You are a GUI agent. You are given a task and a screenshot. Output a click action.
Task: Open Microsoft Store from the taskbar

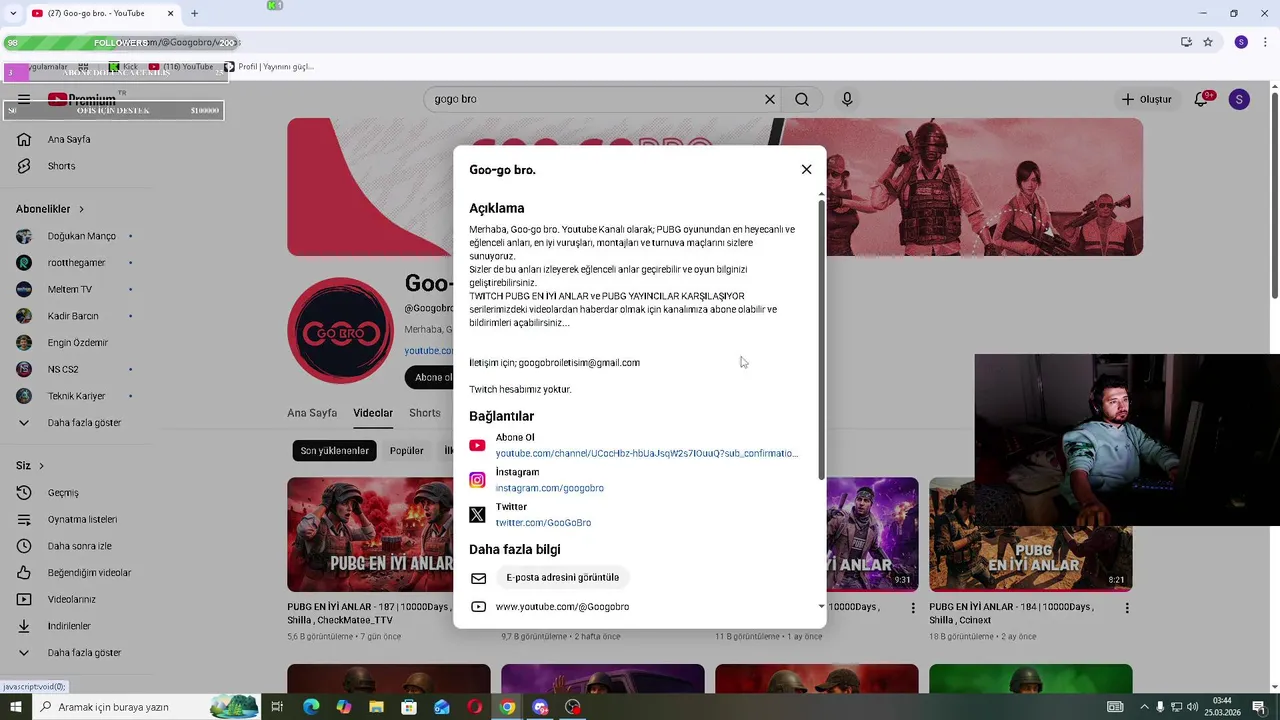409,707
